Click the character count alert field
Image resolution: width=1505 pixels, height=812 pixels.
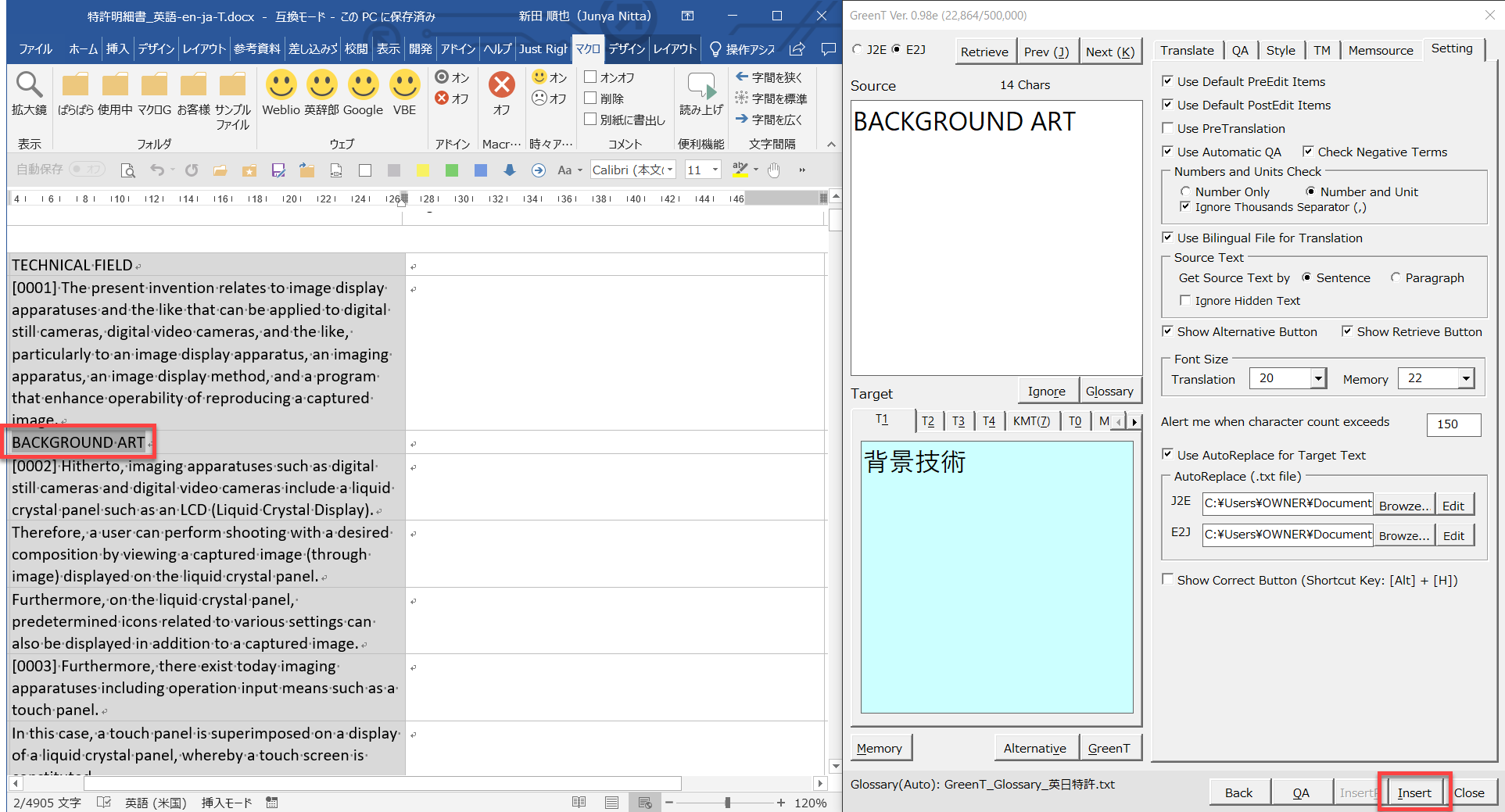click(1453, 424)
